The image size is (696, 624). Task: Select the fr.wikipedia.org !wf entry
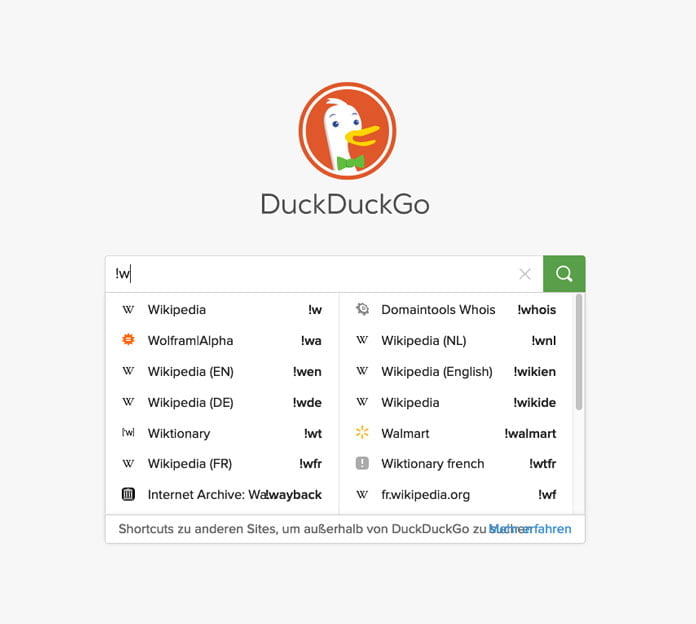coord(456,494)
